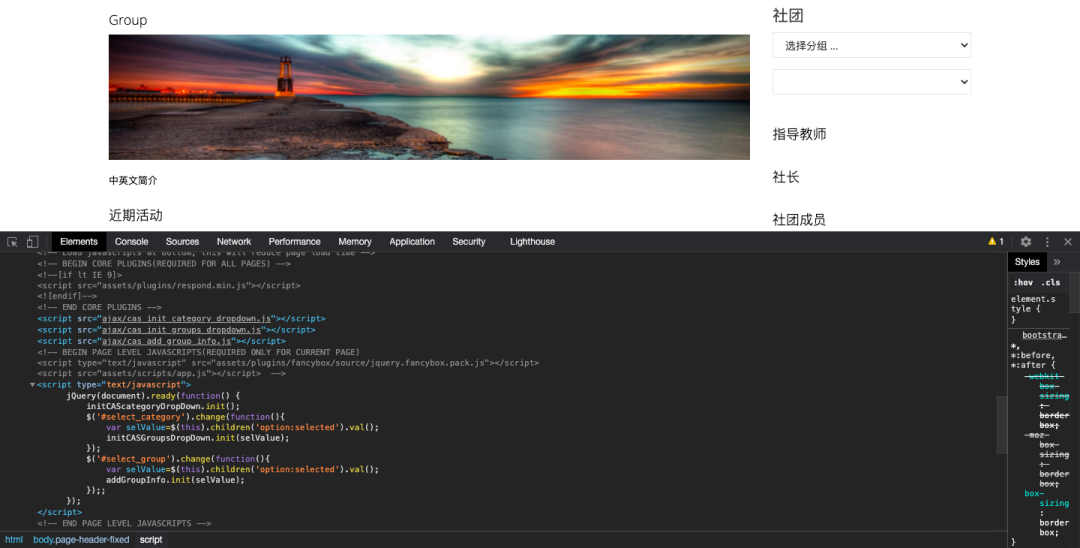
Task: Open the empty group dropdown below 选择分组
Action: click(871, 82)
